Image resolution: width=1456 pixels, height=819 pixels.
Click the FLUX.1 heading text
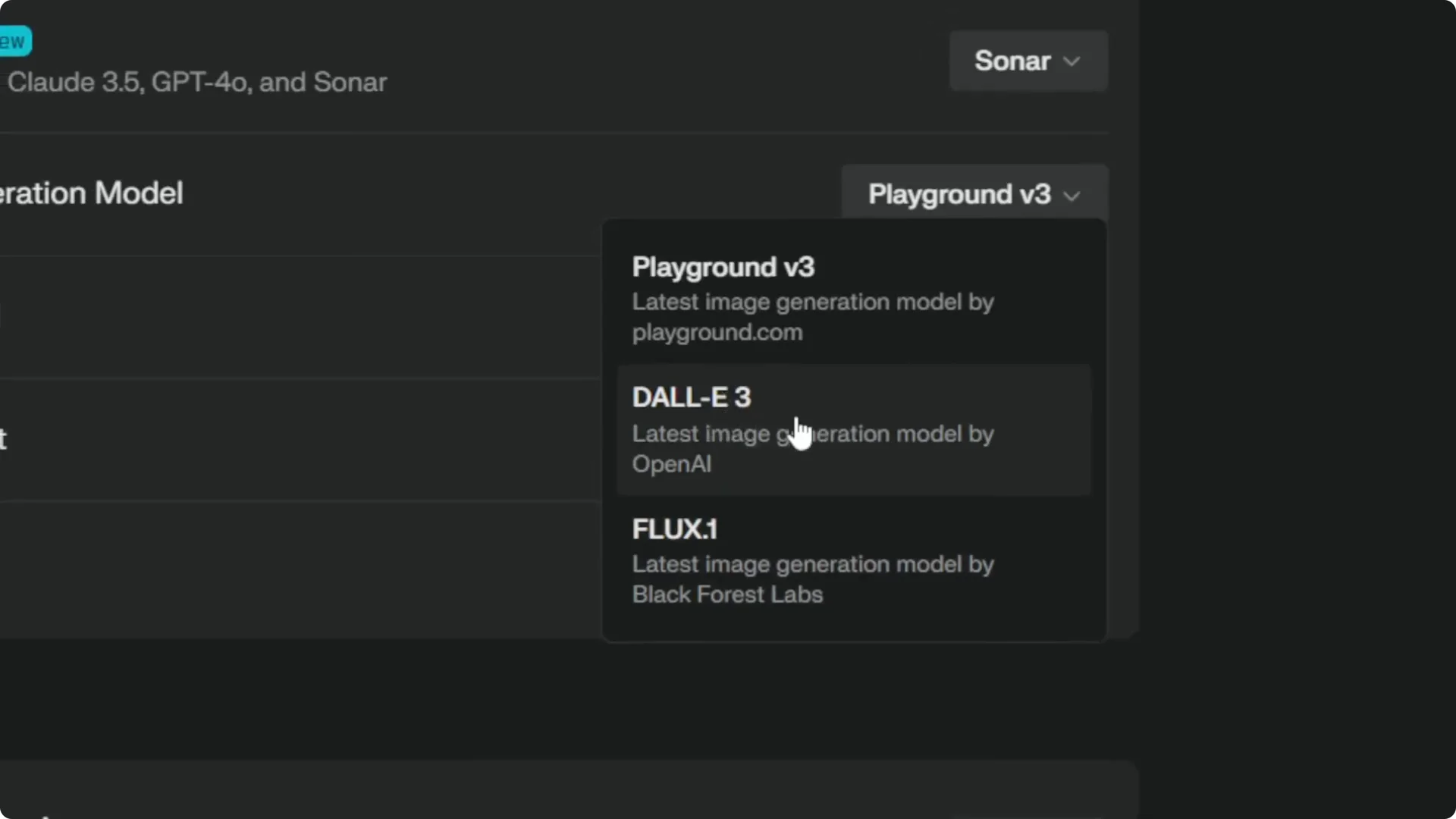click(x=673, y=529)
